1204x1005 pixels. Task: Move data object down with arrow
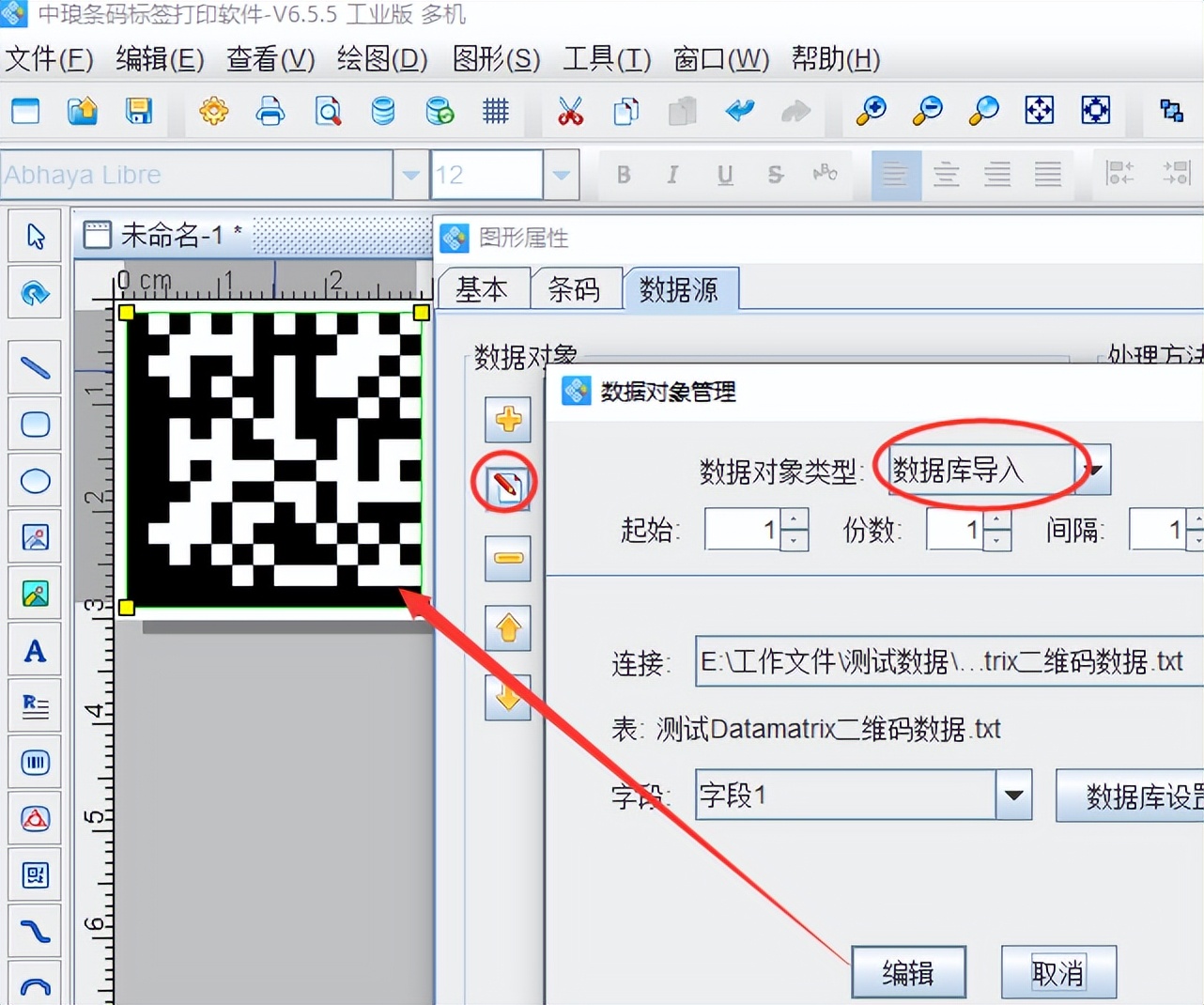[x=508, y=697]
